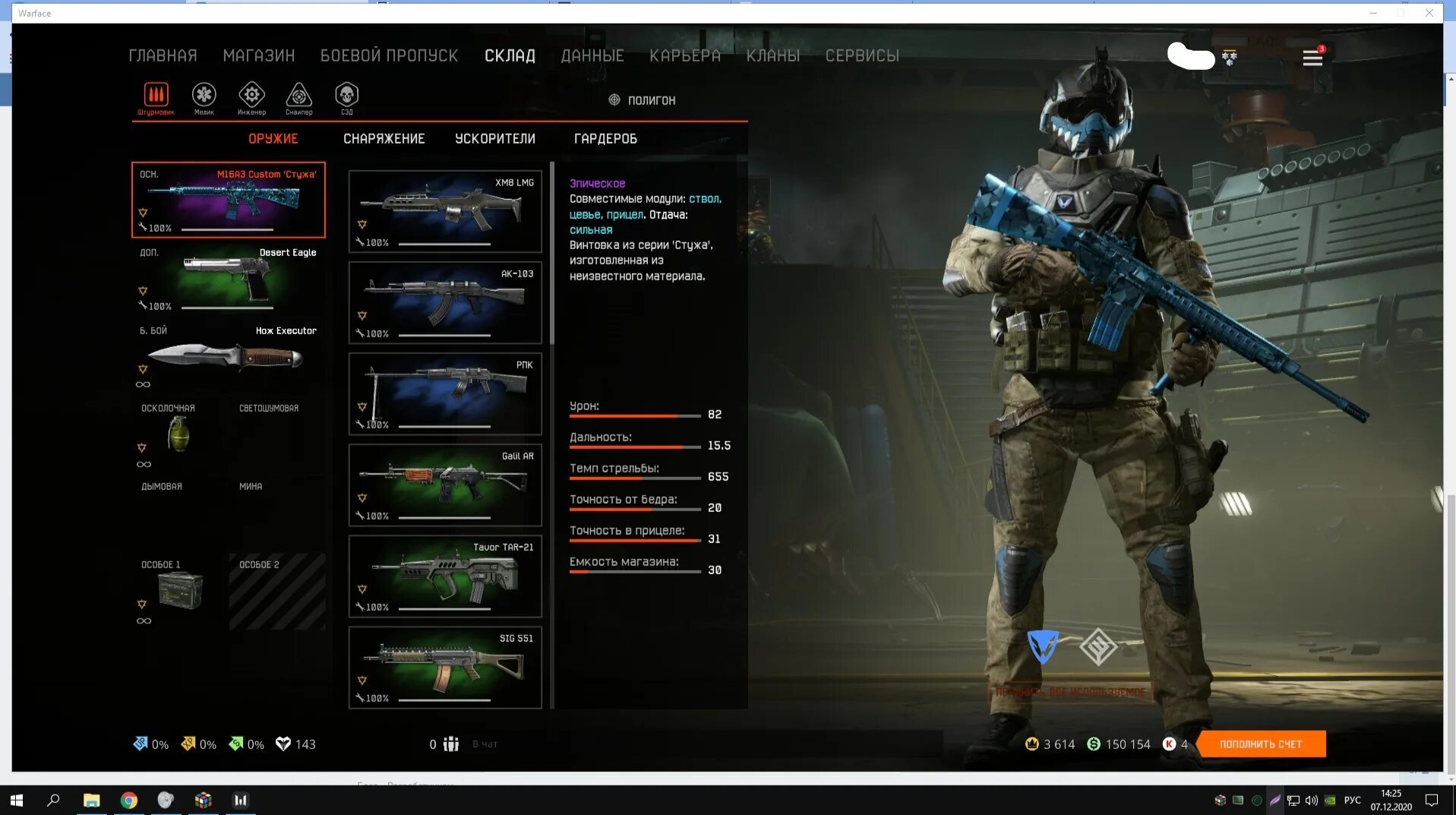The image size is (1456, 815).
Task: Open Google Chrome from taskbar
Action: tap(129, 800)
